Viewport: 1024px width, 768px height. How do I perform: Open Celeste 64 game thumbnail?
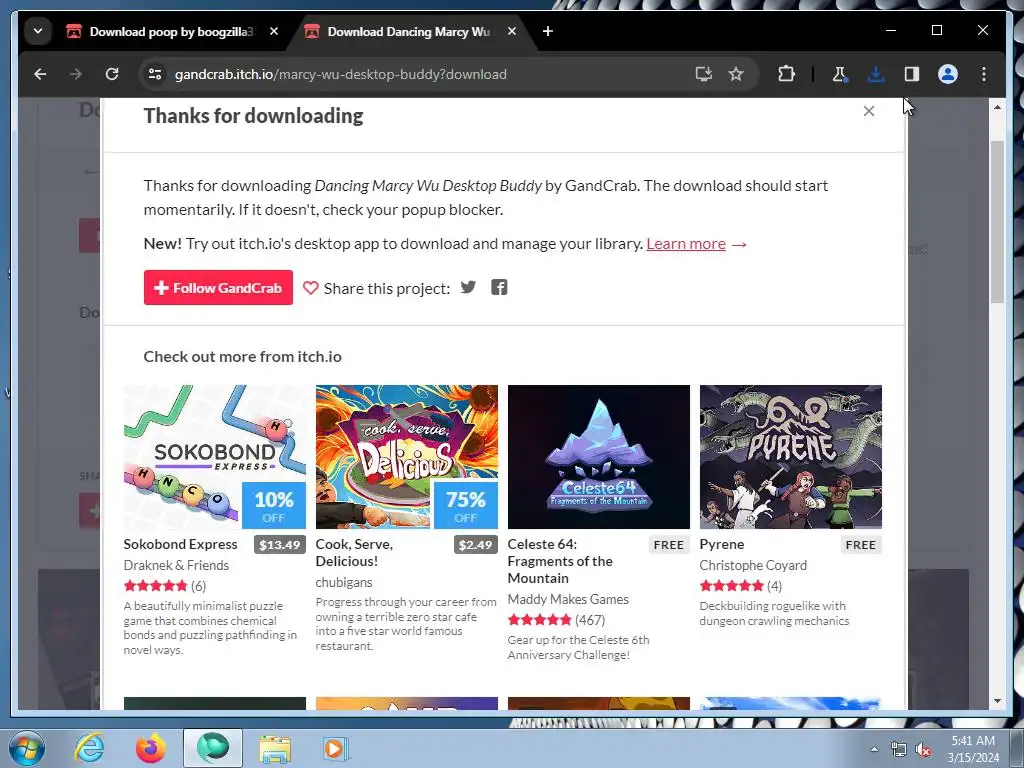[598, 456]
